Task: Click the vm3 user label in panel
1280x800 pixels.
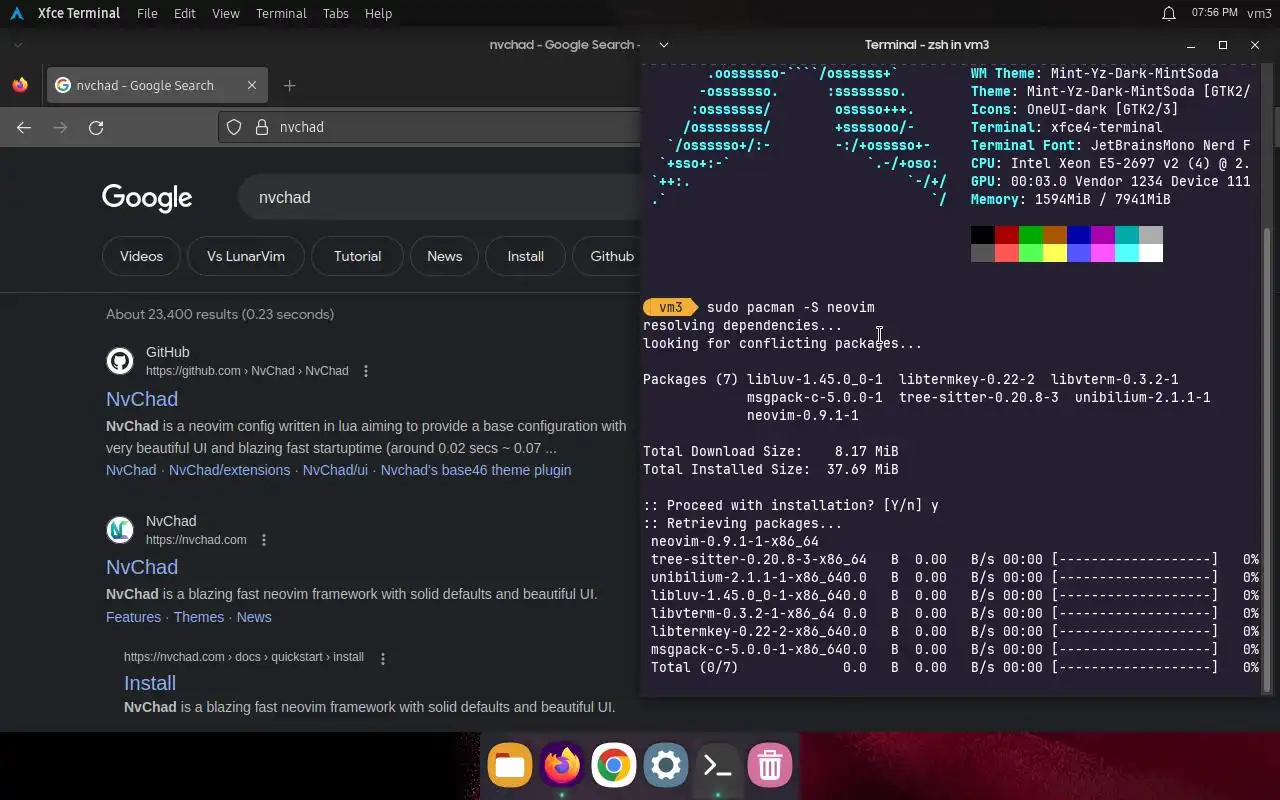Action: point(1259,13)
